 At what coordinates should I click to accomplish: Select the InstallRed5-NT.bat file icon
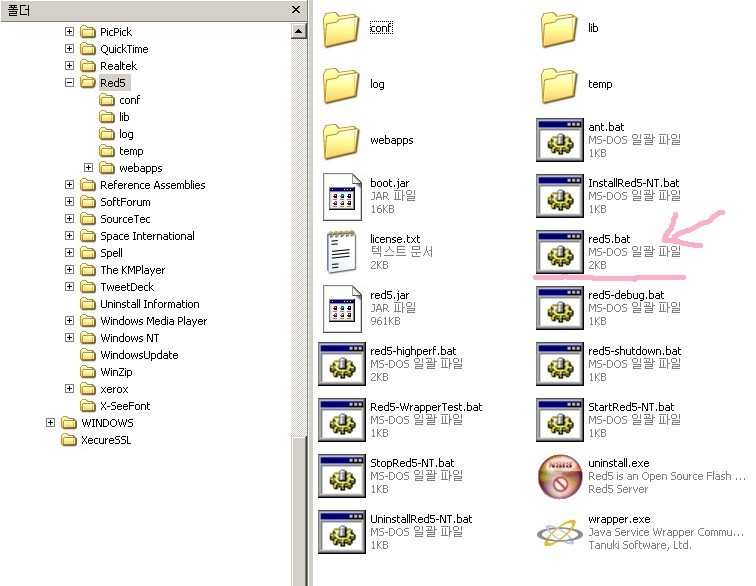[560, 196]
